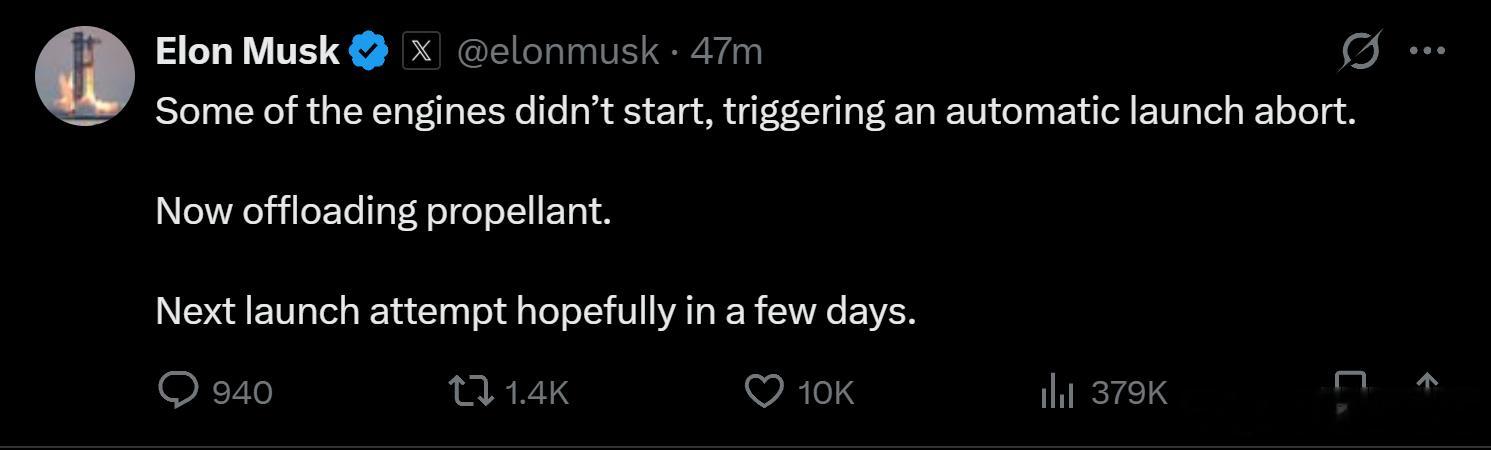1491x450 pixels.
Task: Bookmark the tweet with the bookmark icon
Action: point(1351,391)
